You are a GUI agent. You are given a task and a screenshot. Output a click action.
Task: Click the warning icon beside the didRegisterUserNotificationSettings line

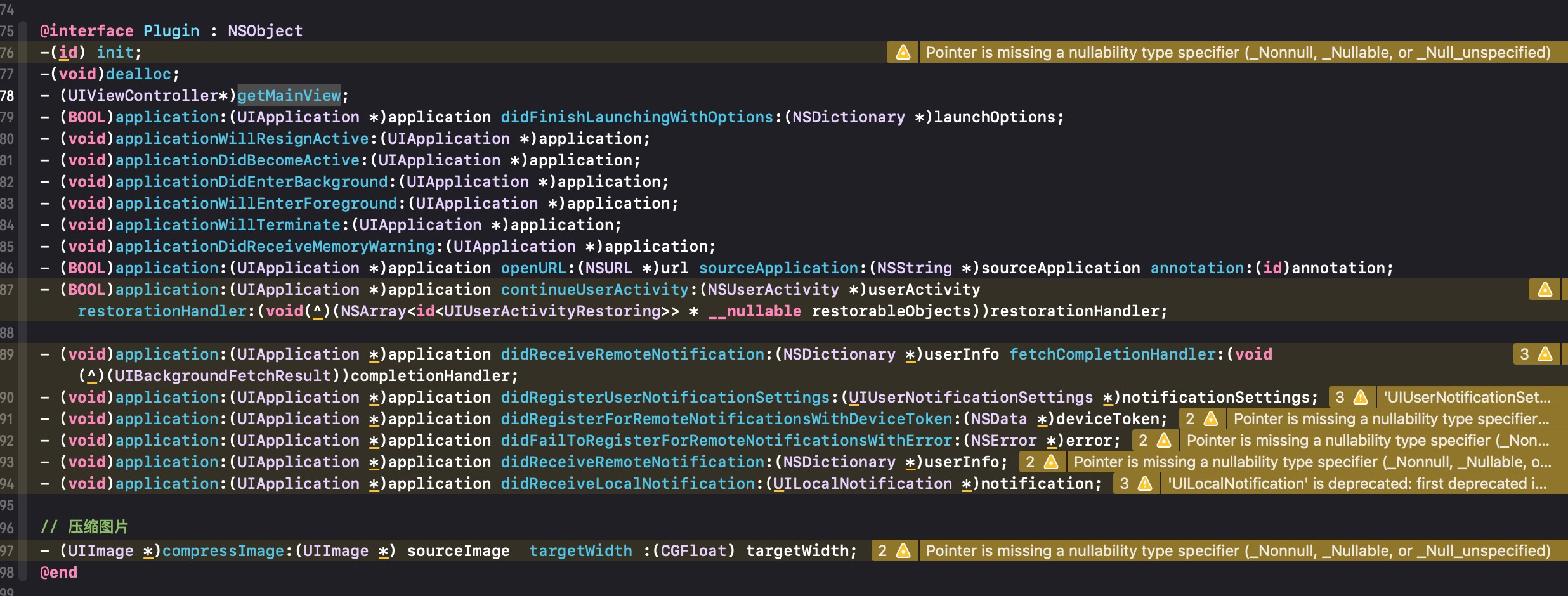1360,398
